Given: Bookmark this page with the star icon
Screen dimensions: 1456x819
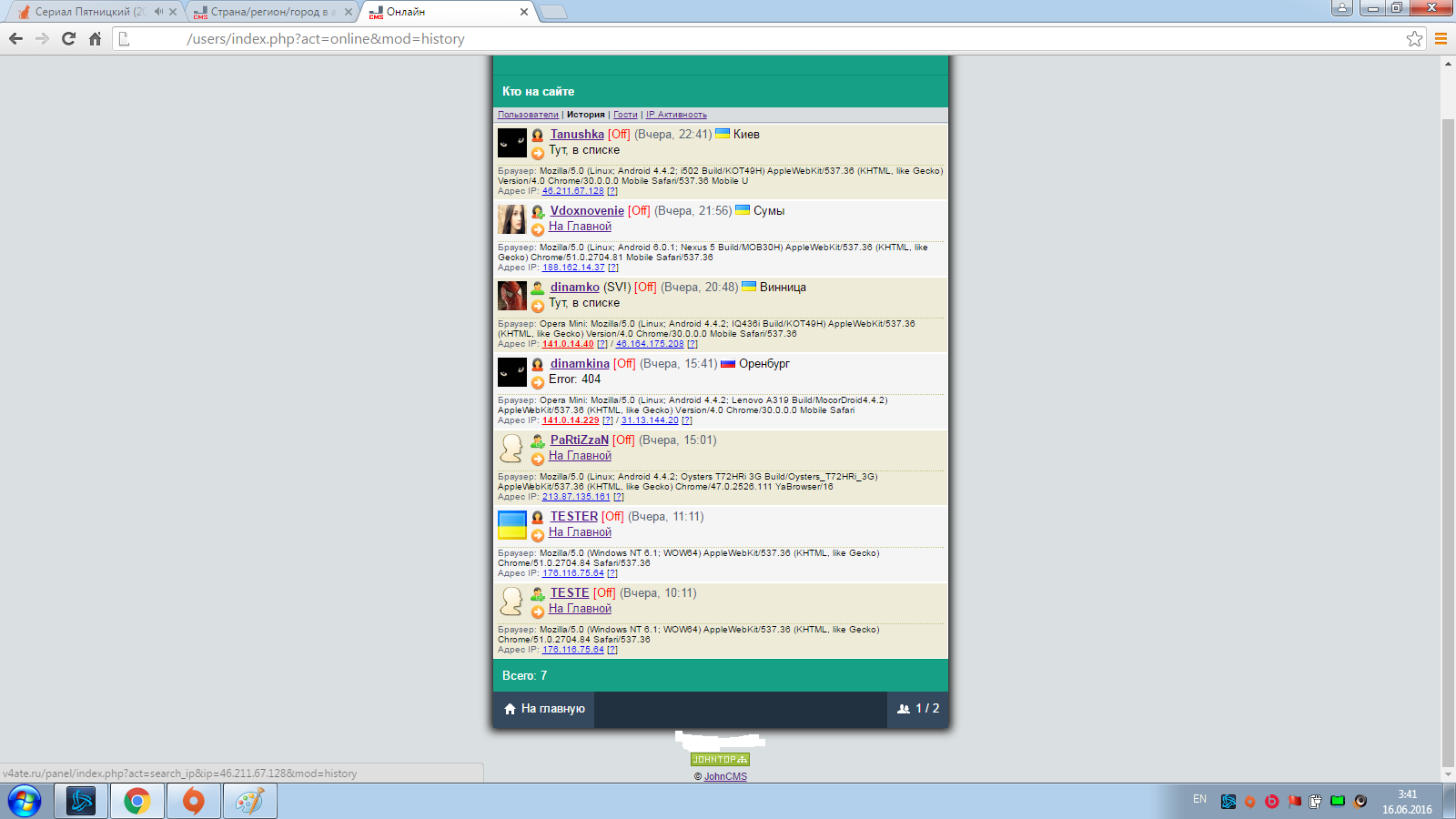Looking at the screenshot, I should (1414, 38).
